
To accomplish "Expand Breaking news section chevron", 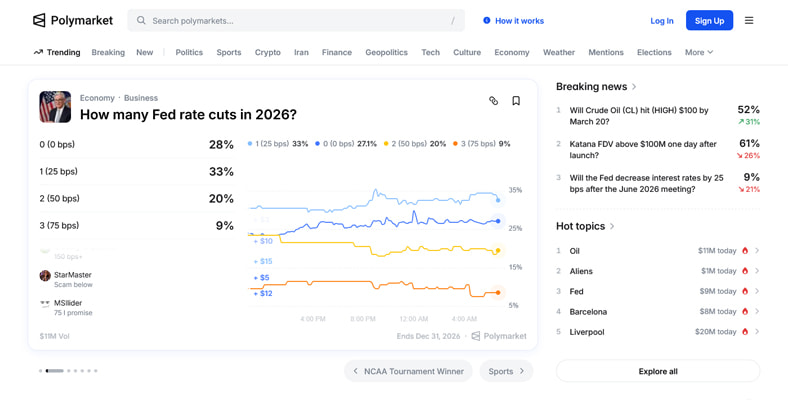I will pyautogui.click(x=634, y=87).
